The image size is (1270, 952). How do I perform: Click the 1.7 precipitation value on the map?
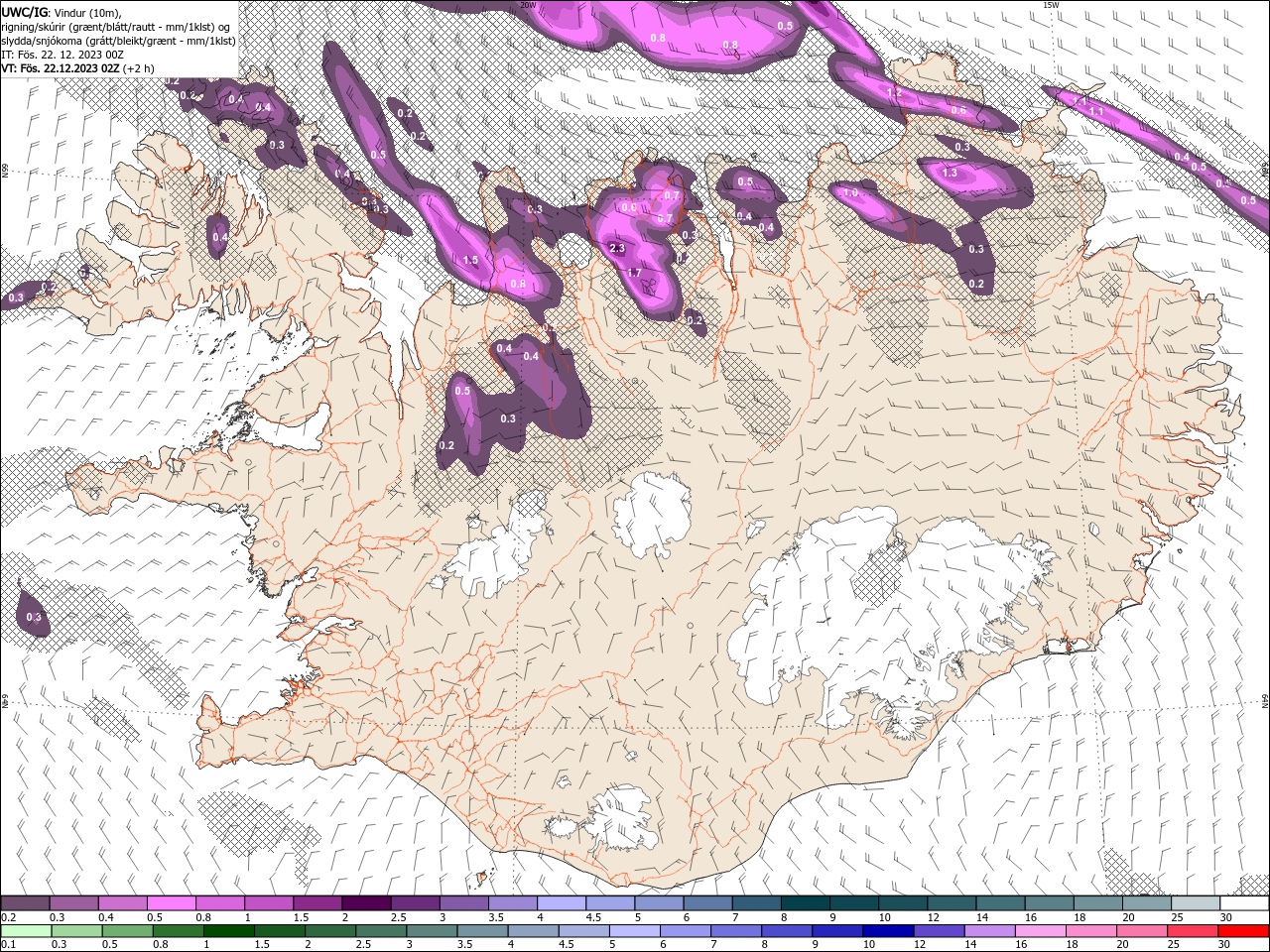click(635, 272)
